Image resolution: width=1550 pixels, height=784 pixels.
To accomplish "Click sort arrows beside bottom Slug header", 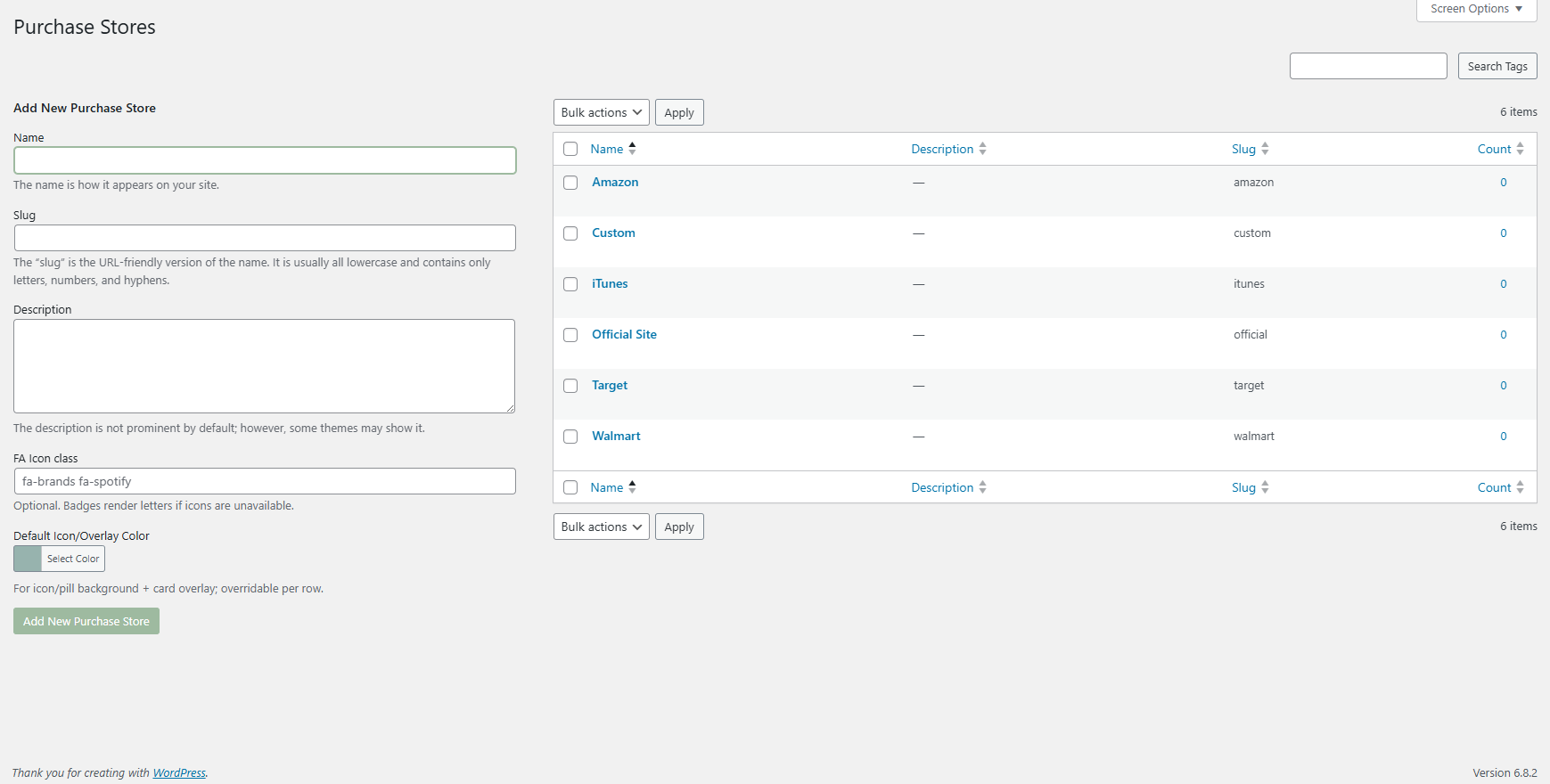I will [1265, 487].
